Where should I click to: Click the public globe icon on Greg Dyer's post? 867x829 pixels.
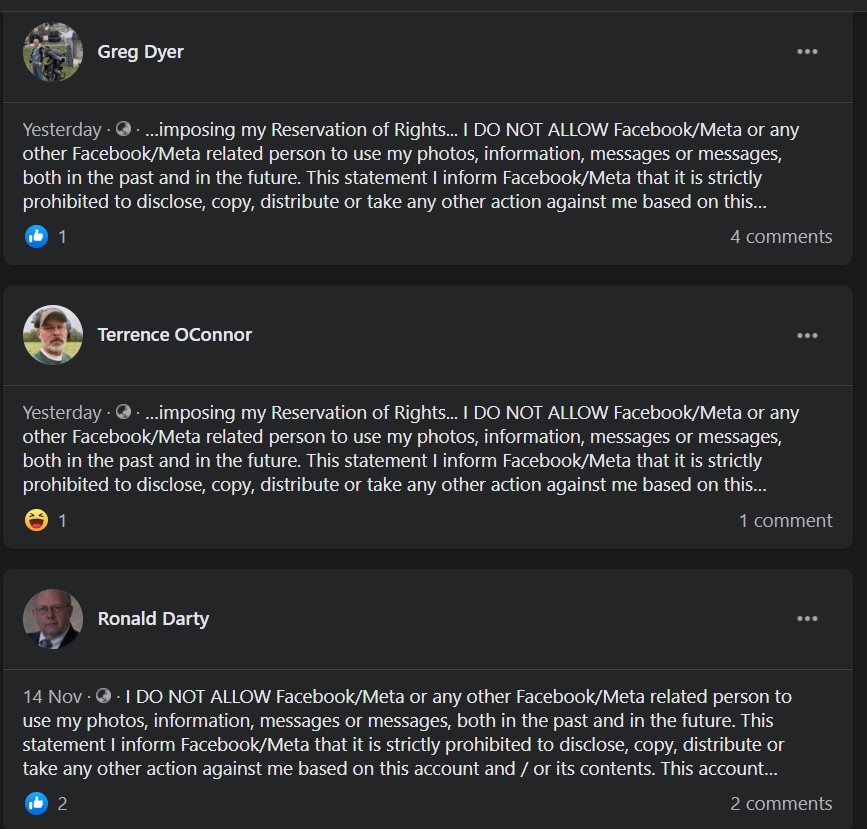click(x=124, y=130)
